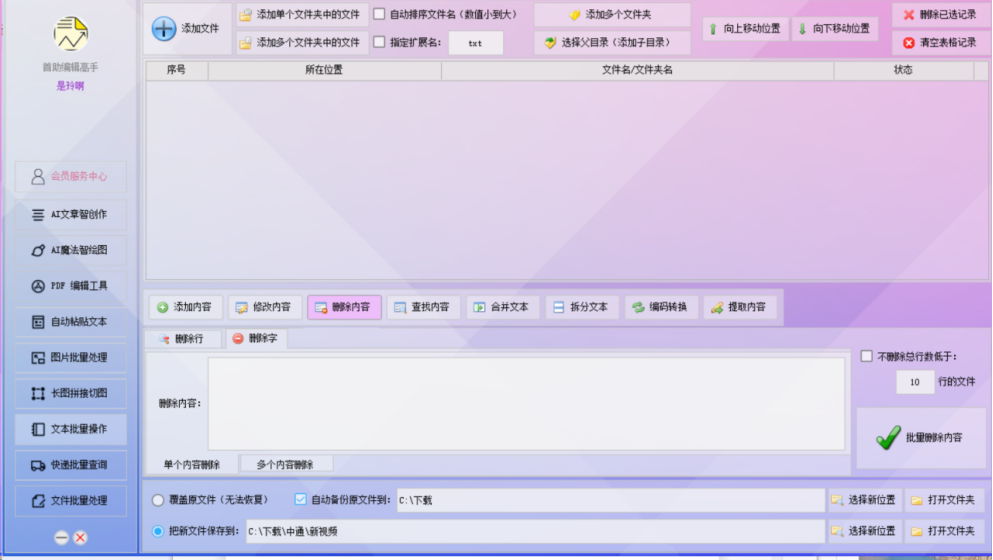Open 长图拼接切图 in sidebar
Screen dimensions: 993x560
[x=70, y=393]
